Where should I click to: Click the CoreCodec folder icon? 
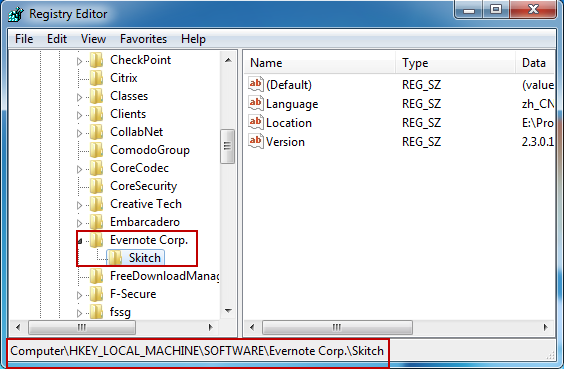point(96,168)
